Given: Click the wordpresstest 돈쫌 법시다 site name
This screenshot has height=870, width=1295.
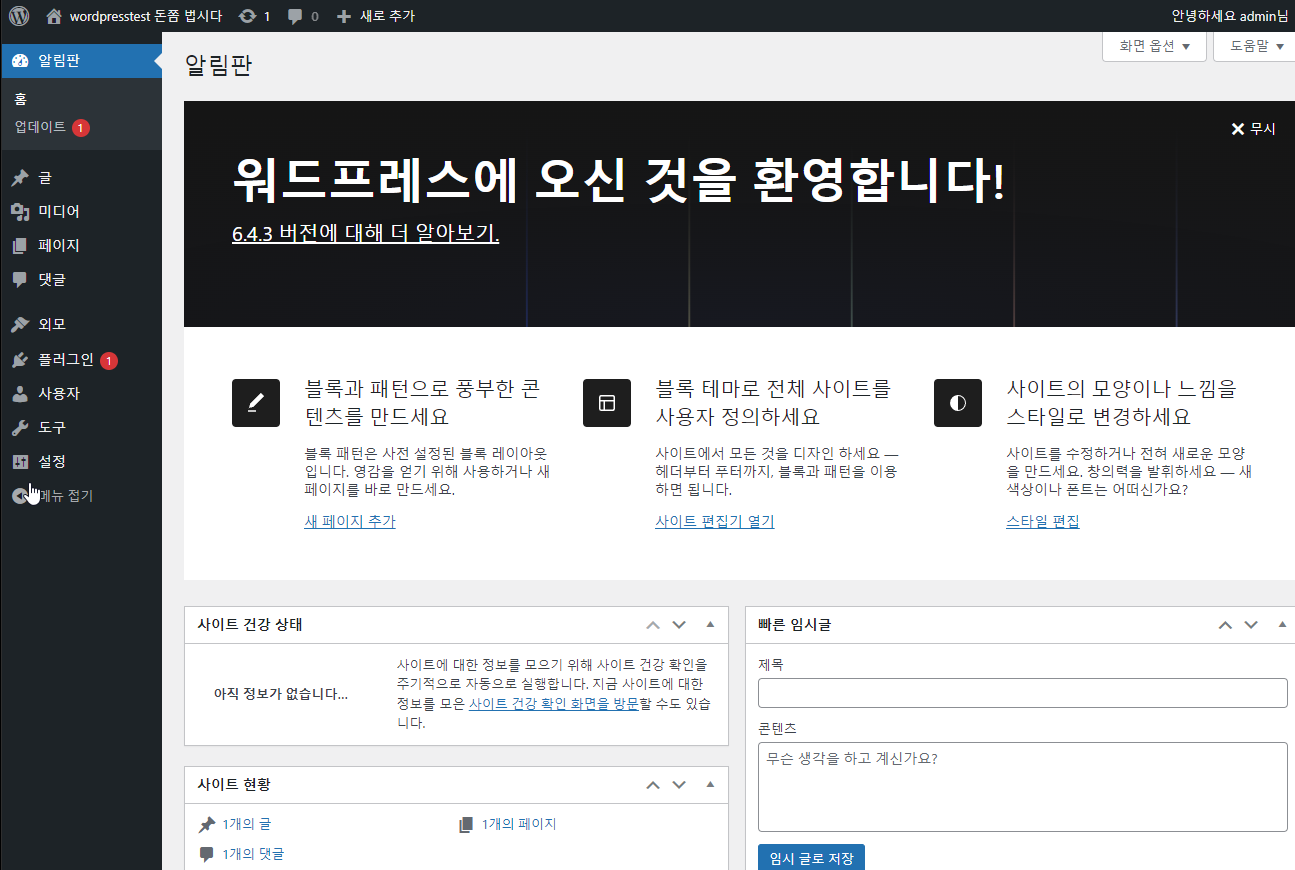Looking at the screenshot, I should 146,16.
